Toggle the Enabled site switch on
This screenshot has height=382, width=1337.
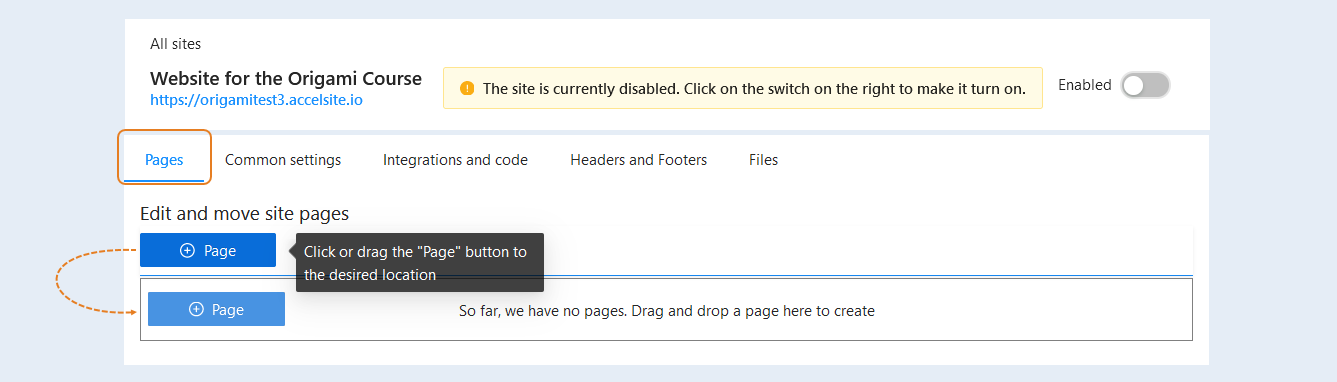click(1145, 86)
